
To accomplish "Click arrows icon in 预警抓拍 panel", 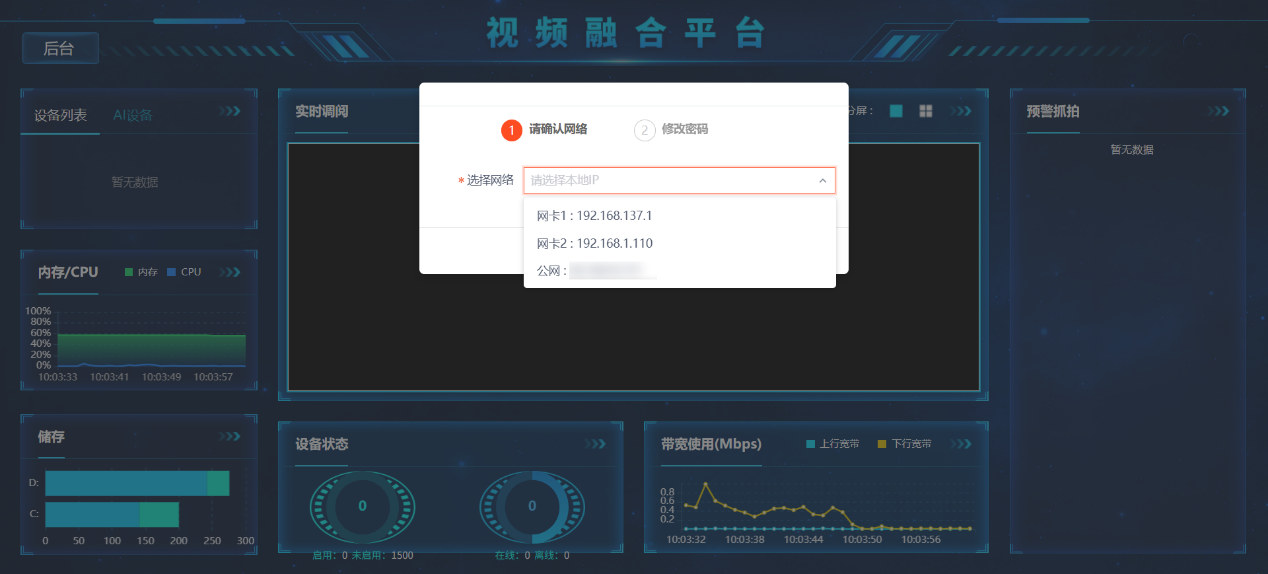I will tap(1218, 111).
